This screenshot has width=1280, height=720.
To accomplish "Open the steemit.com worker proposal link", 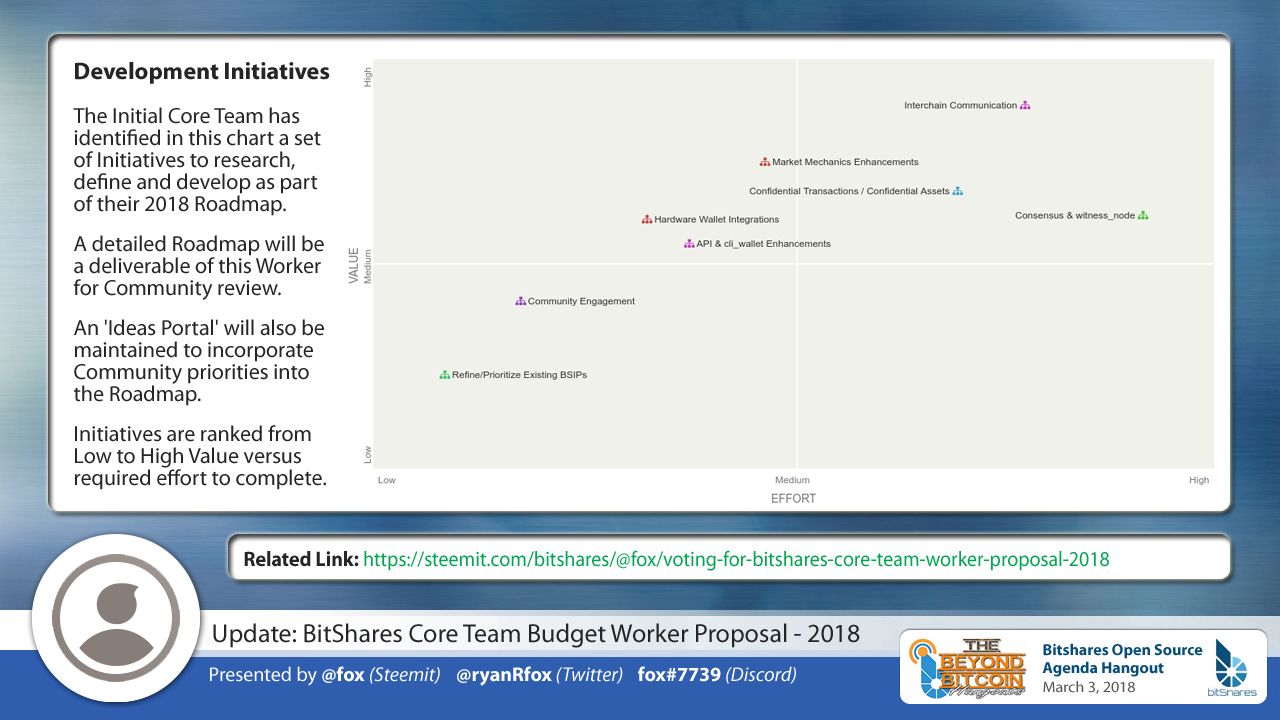I will tap(736, 559).
